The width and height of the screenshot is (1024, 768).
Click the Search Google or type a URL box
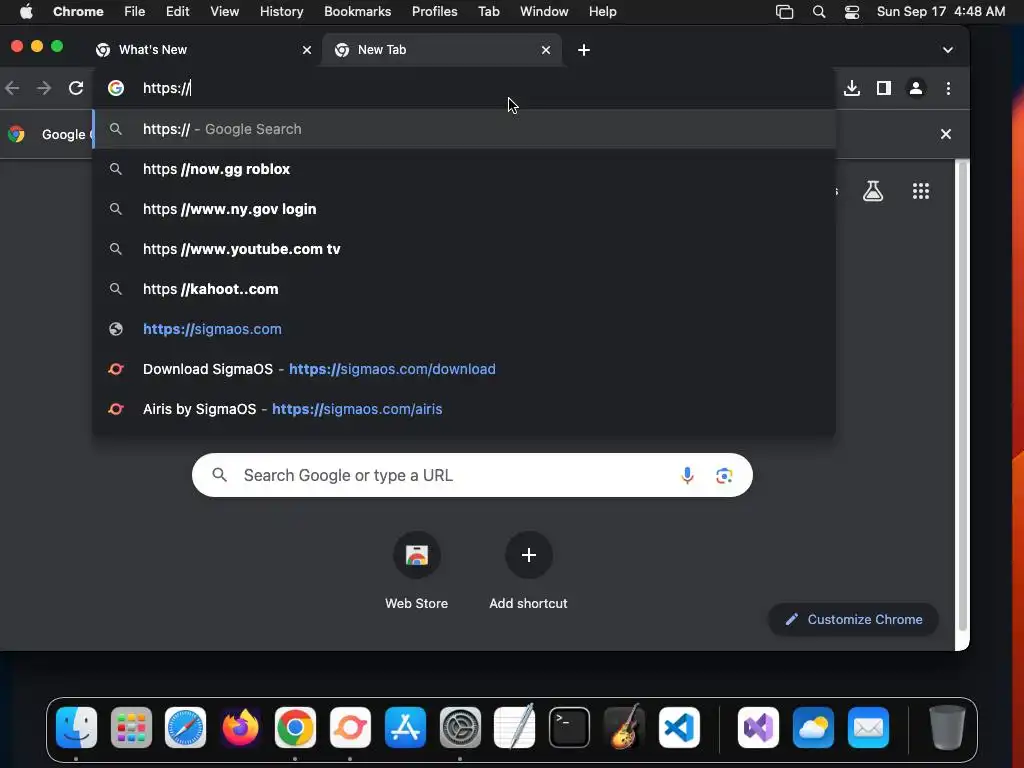472,475
